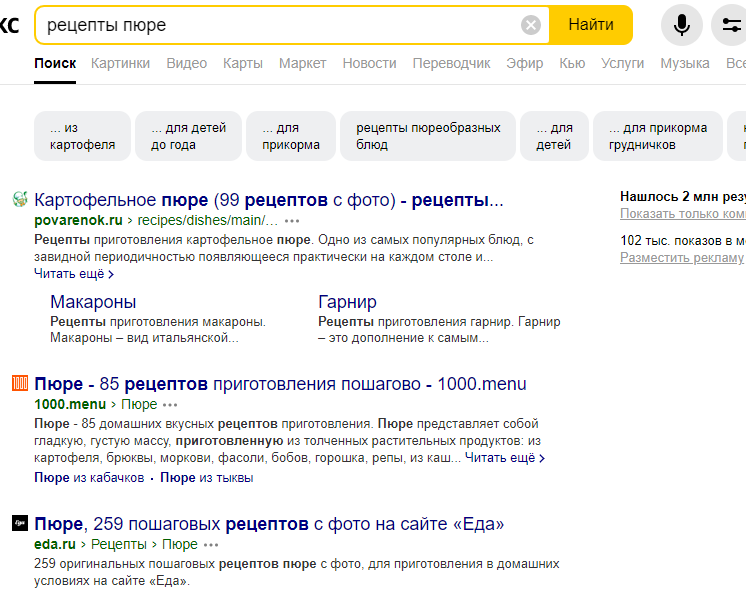Open the 'Маркет' tab

303,64
